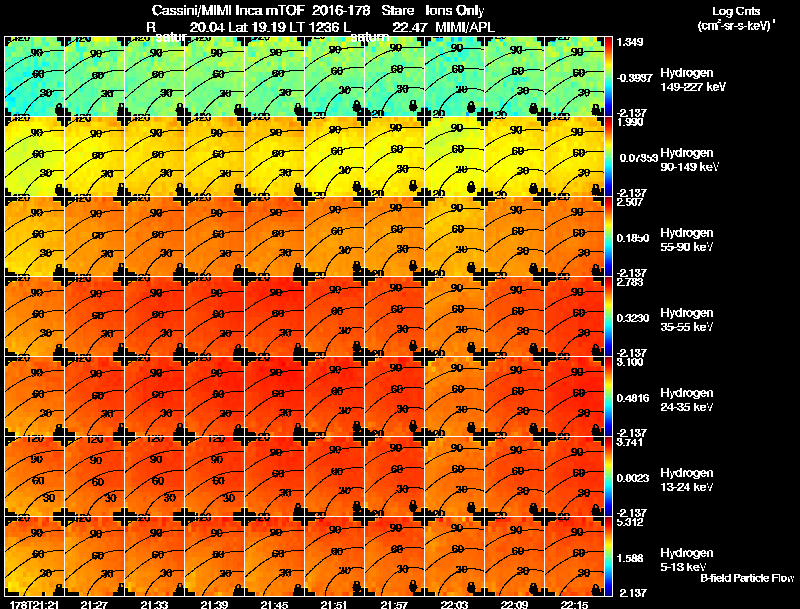800x609 pixels.
Task: Click the 22:03 time axis label
Action: click(x=455, y=604)
